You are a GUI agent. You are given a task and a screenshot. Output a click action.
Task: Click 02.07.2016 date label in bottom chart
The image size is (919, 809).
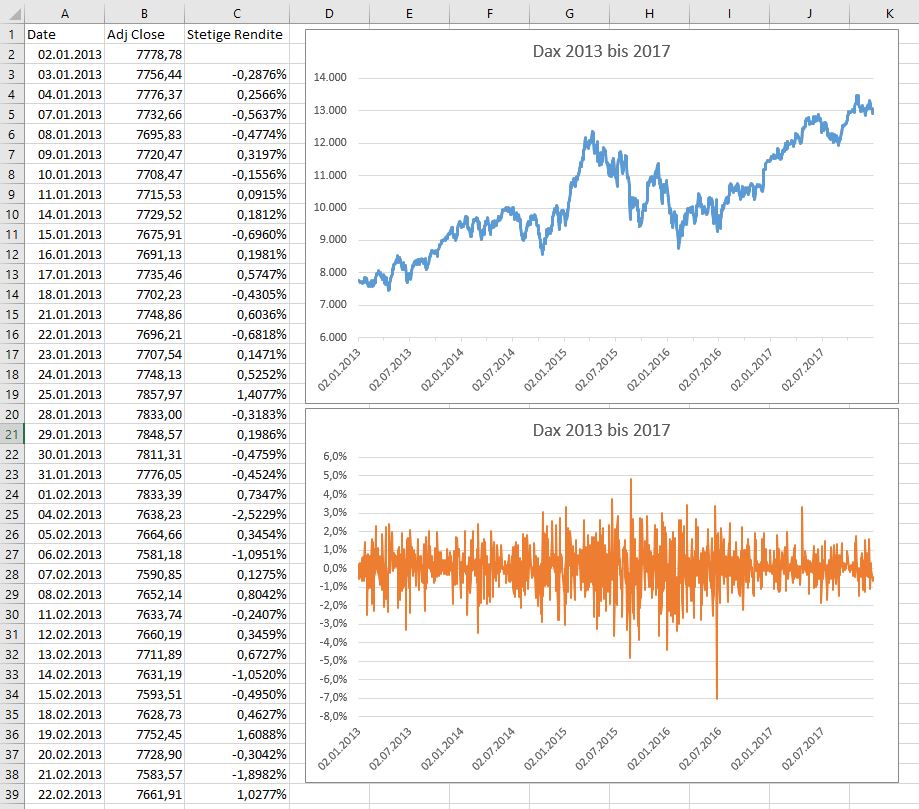(700, 749)
